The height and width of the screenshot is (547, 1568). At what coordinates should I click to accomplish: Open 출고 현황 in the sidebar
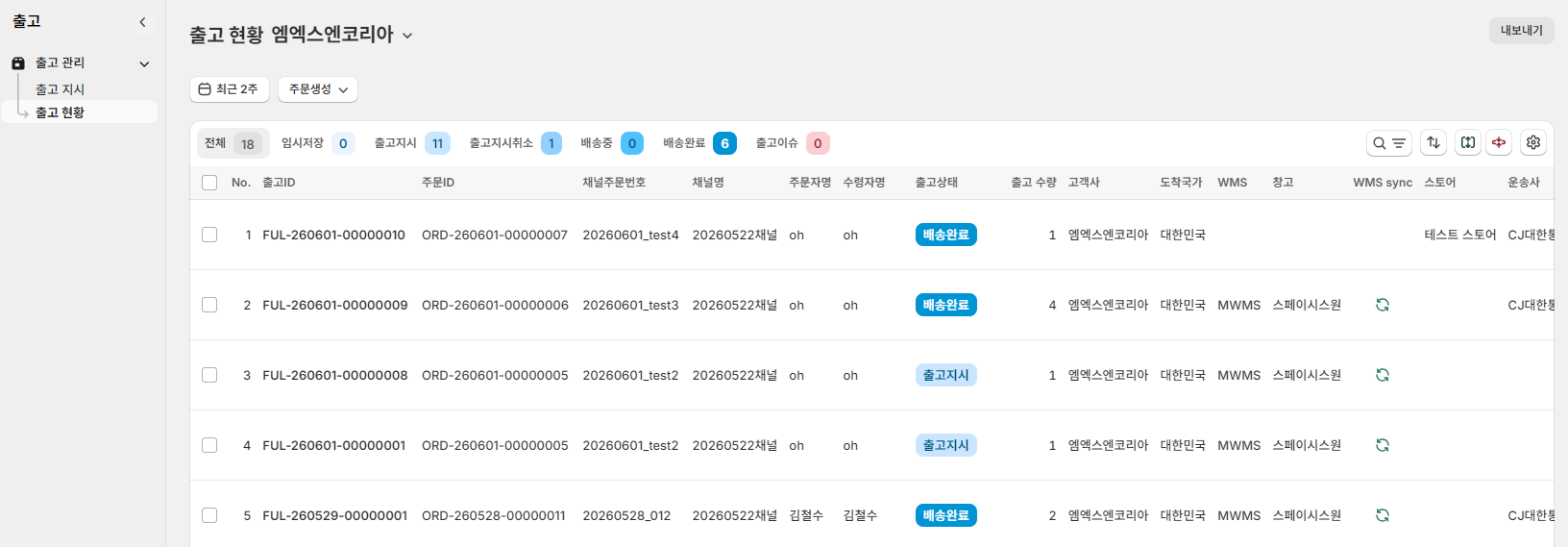tap(61, 112)
